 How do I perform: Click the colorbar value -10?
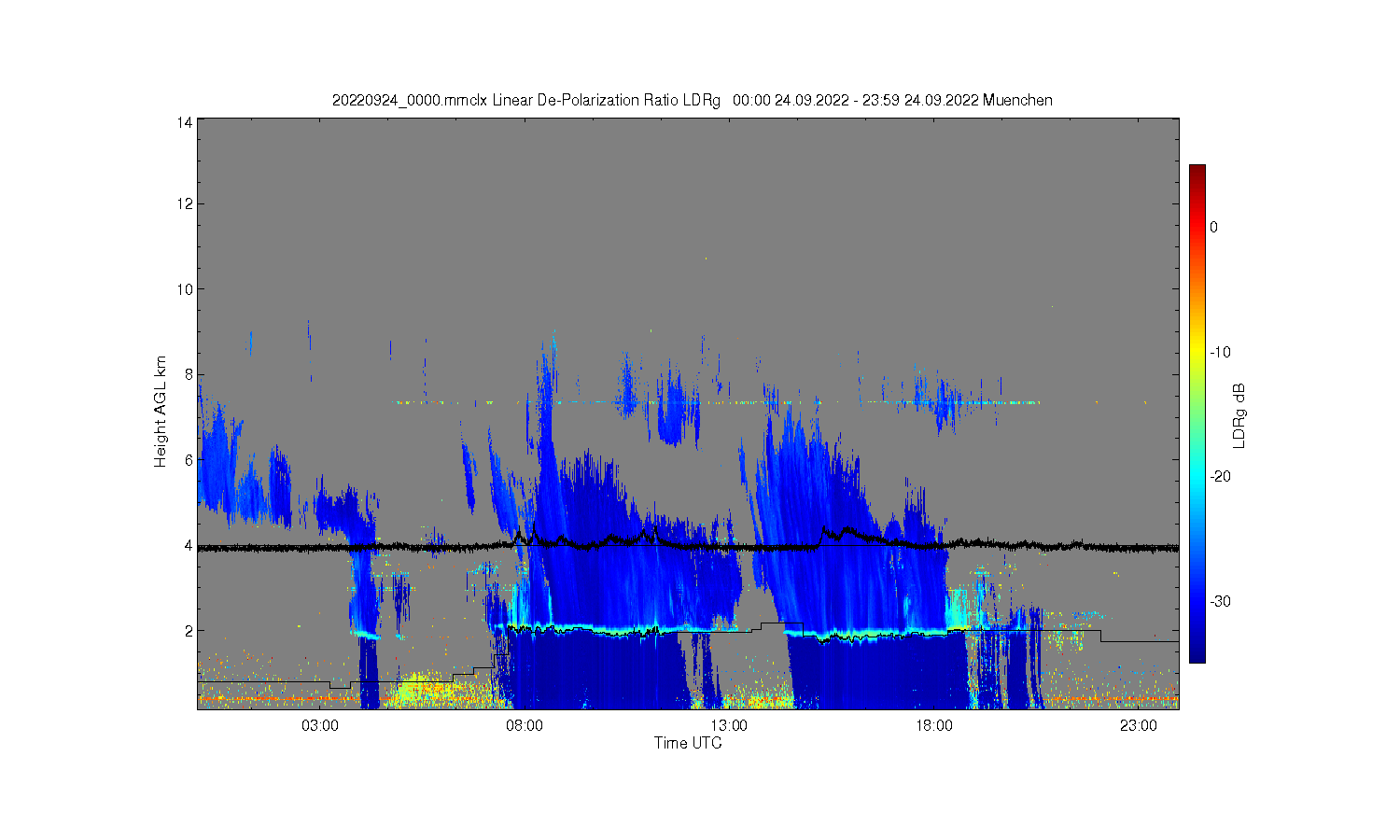(1220, 352)
